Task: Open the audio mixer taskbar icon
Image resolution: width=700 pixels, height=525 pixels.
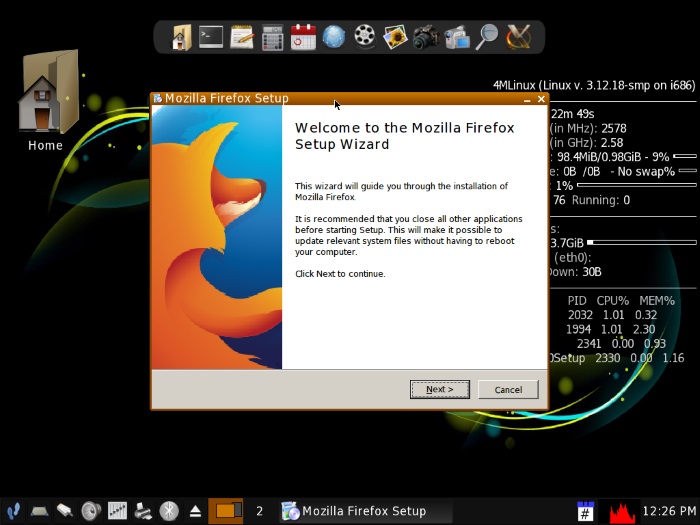Action: tap(117, 511)
